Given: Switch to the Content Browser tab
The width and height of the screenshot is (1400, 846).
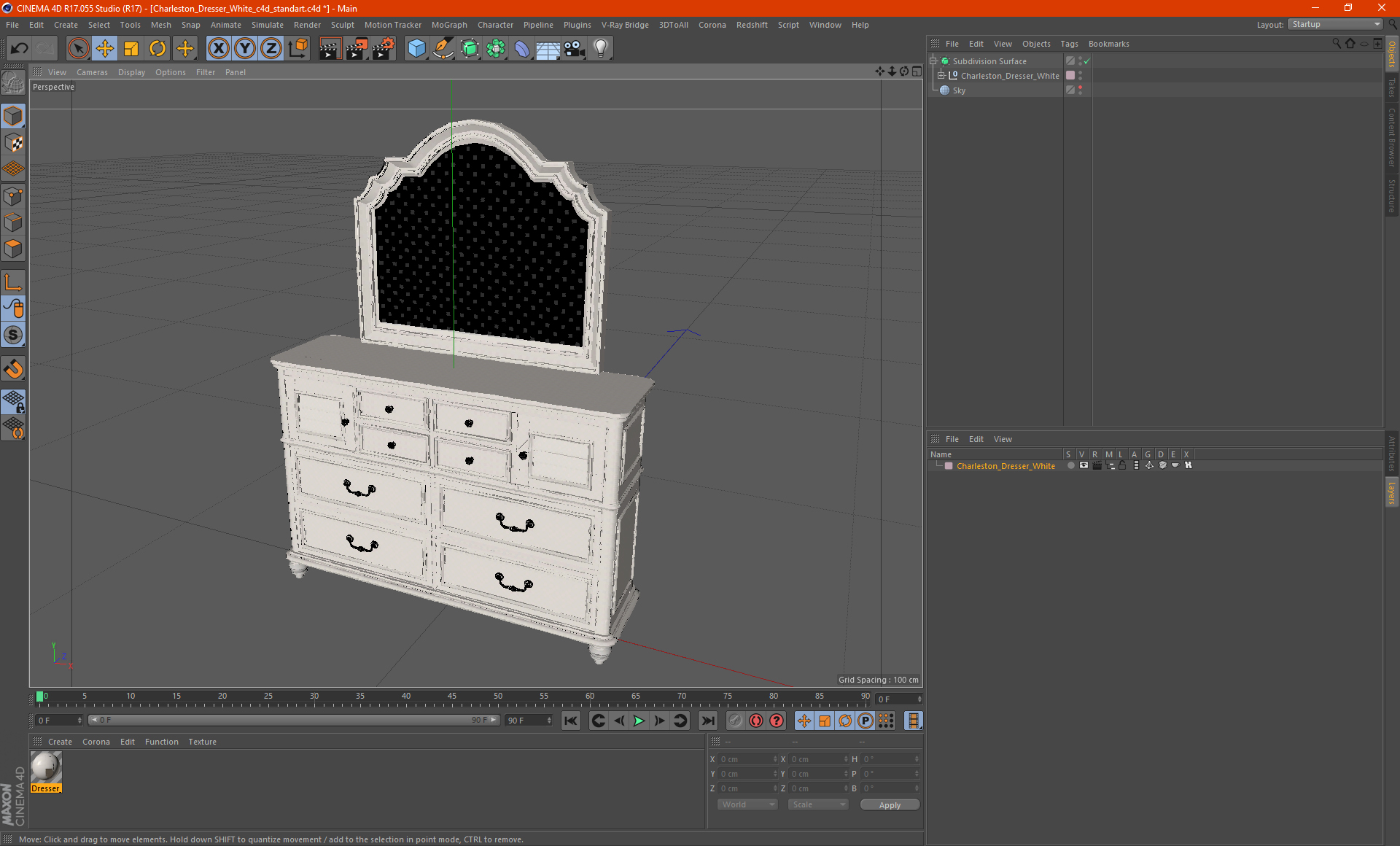Looking at the screenshot, I should 1392,137.
